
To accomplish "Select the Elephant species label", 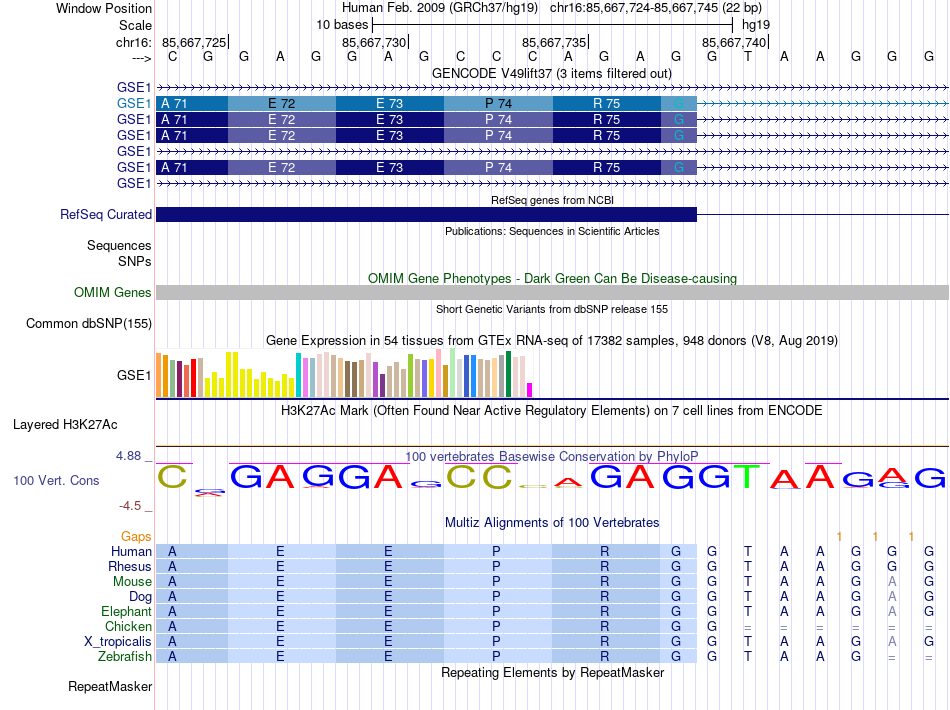I will (x=126, y=612).
